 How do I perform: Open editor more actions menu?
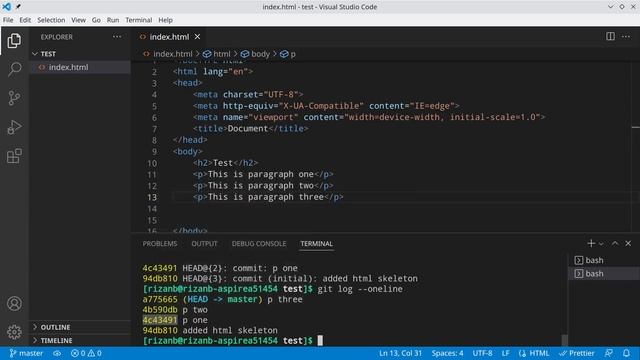pos(626,36)
